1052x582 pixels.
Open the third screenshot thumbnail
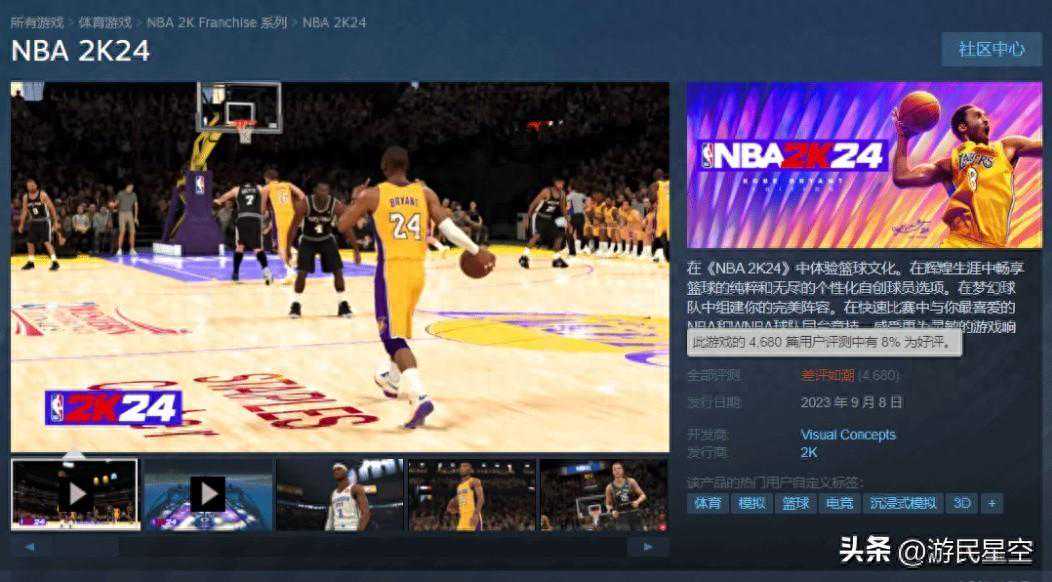coord(339,494)
